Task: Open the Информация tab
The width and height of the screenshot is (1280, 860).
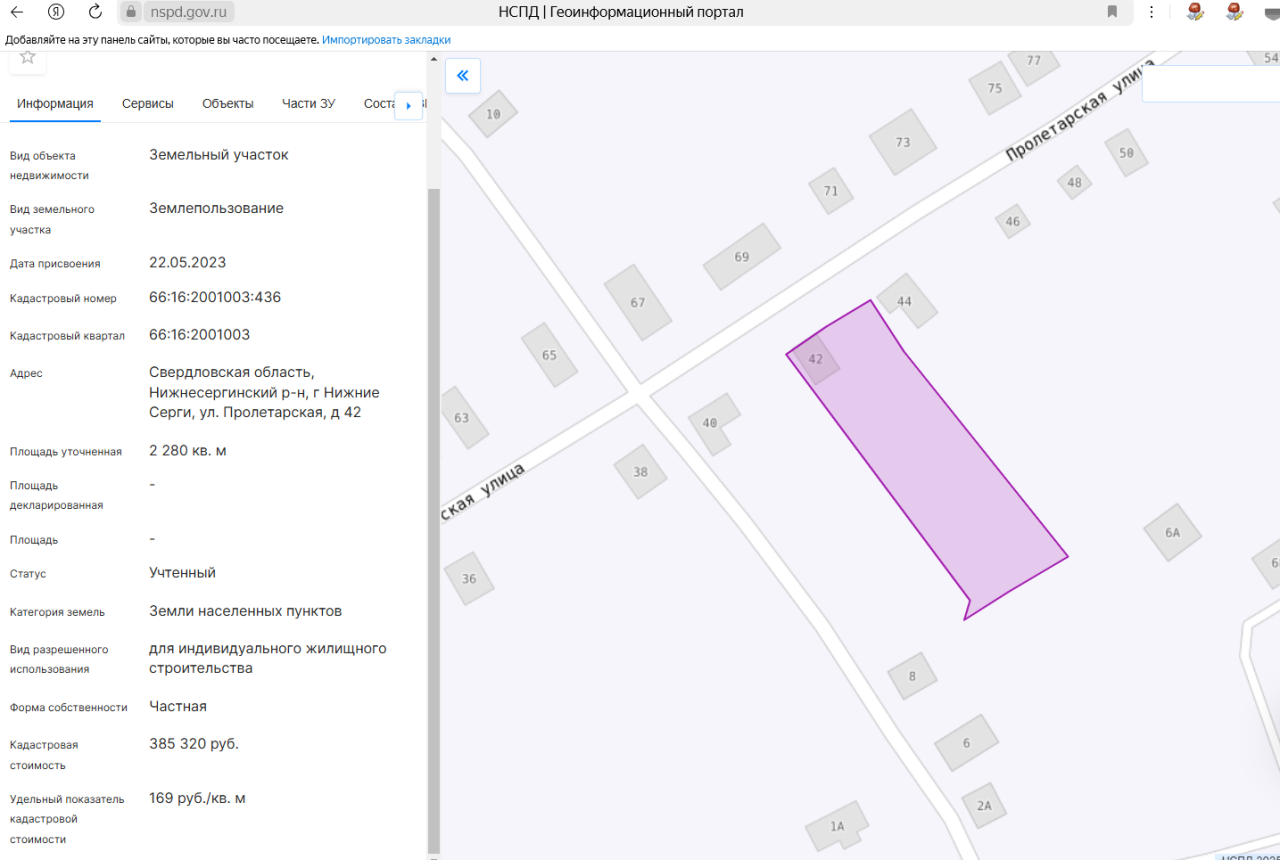Action: [55, 104]
